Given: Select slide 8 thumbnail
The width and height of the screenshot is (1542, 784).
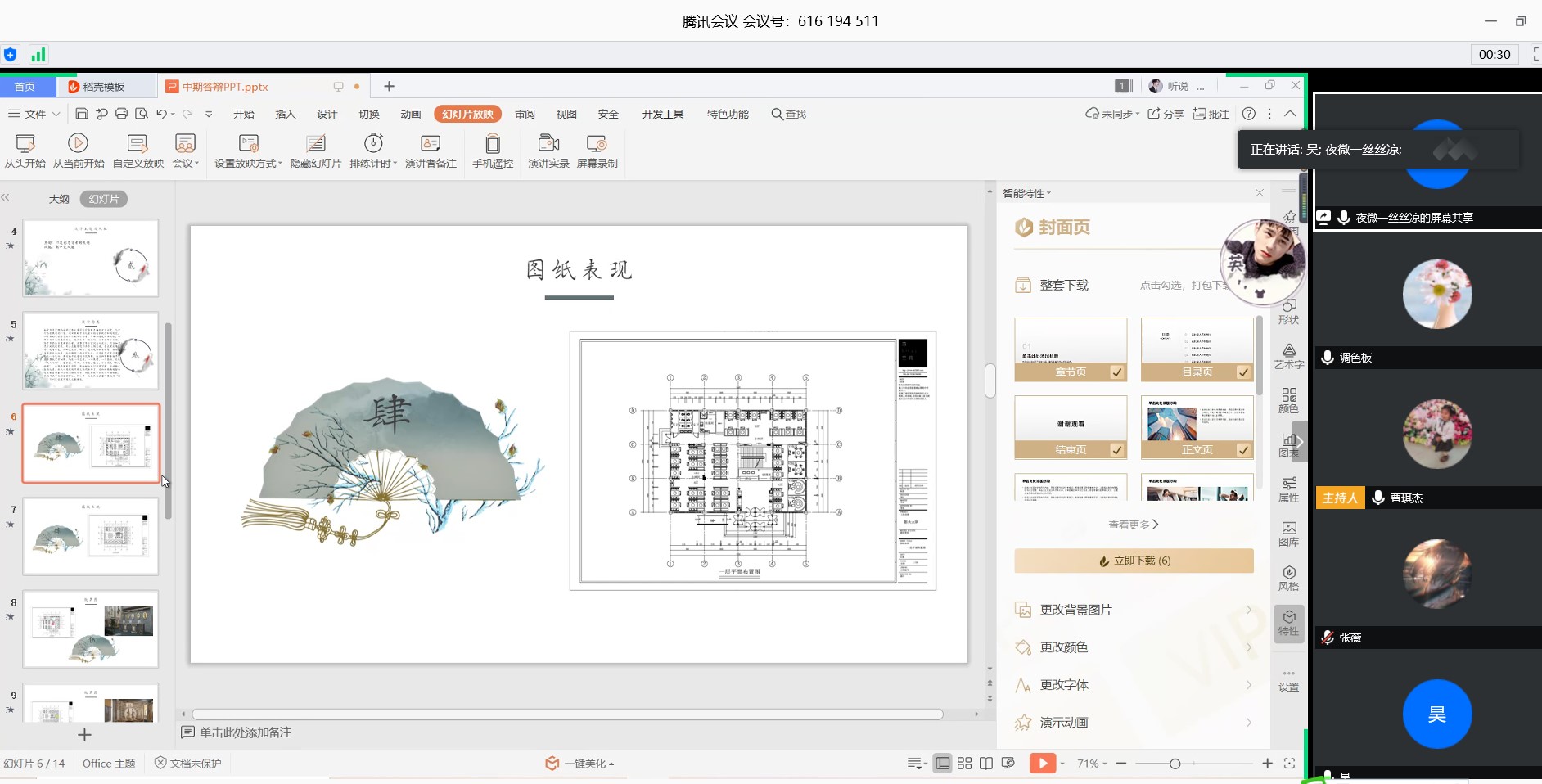Looking at the screenshot, I should tap(91, 629).
